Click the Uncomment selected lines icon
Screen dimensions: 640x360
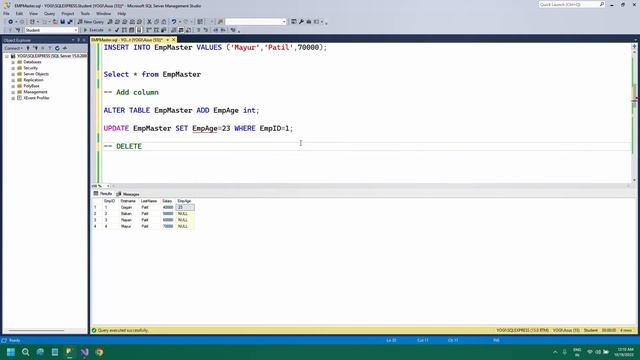[206, 30]
